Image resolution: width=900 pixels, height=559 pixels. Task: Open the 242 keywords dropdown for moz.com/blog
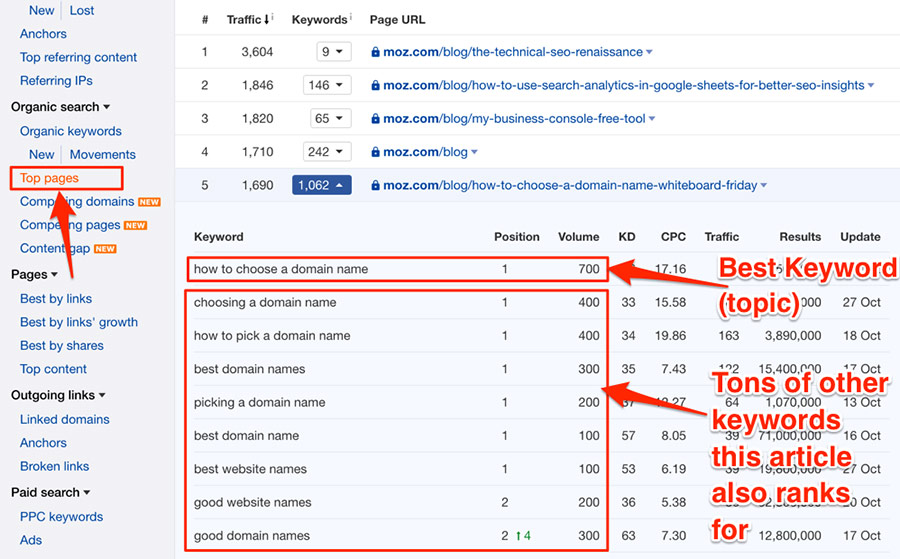pyautogui.click(x=327, y=152)
